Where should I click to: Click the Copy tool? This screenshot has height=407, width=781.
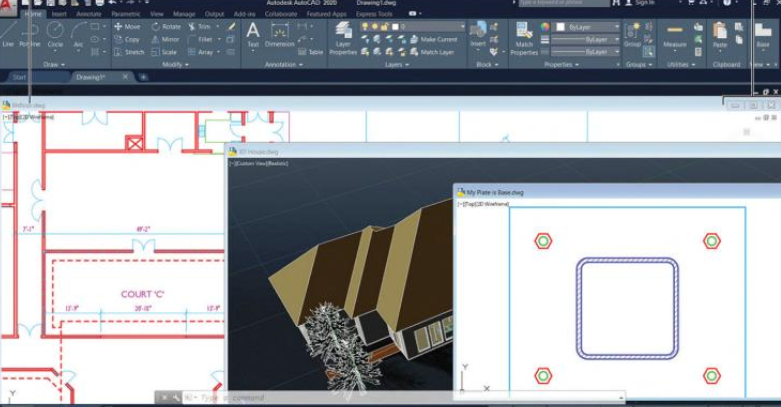pyautogui.click(x=127, y=39)
